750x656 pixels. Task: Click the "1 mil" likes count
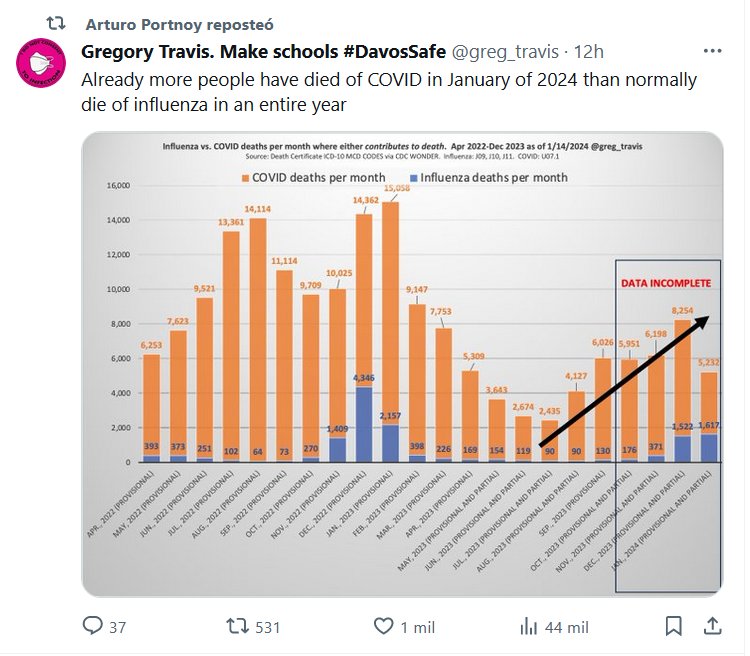pos(419,627)
